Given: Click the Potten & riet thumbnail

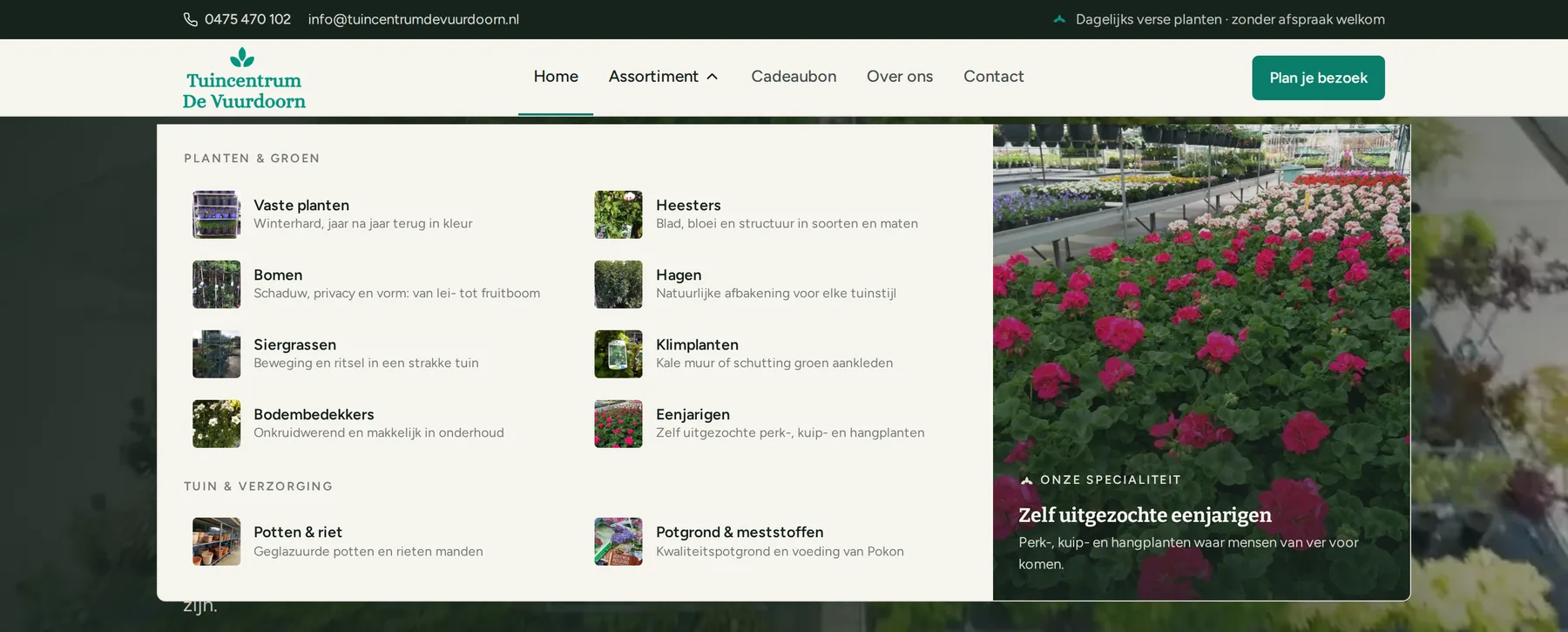Looking at the screenshot, I should click(216, 541).
